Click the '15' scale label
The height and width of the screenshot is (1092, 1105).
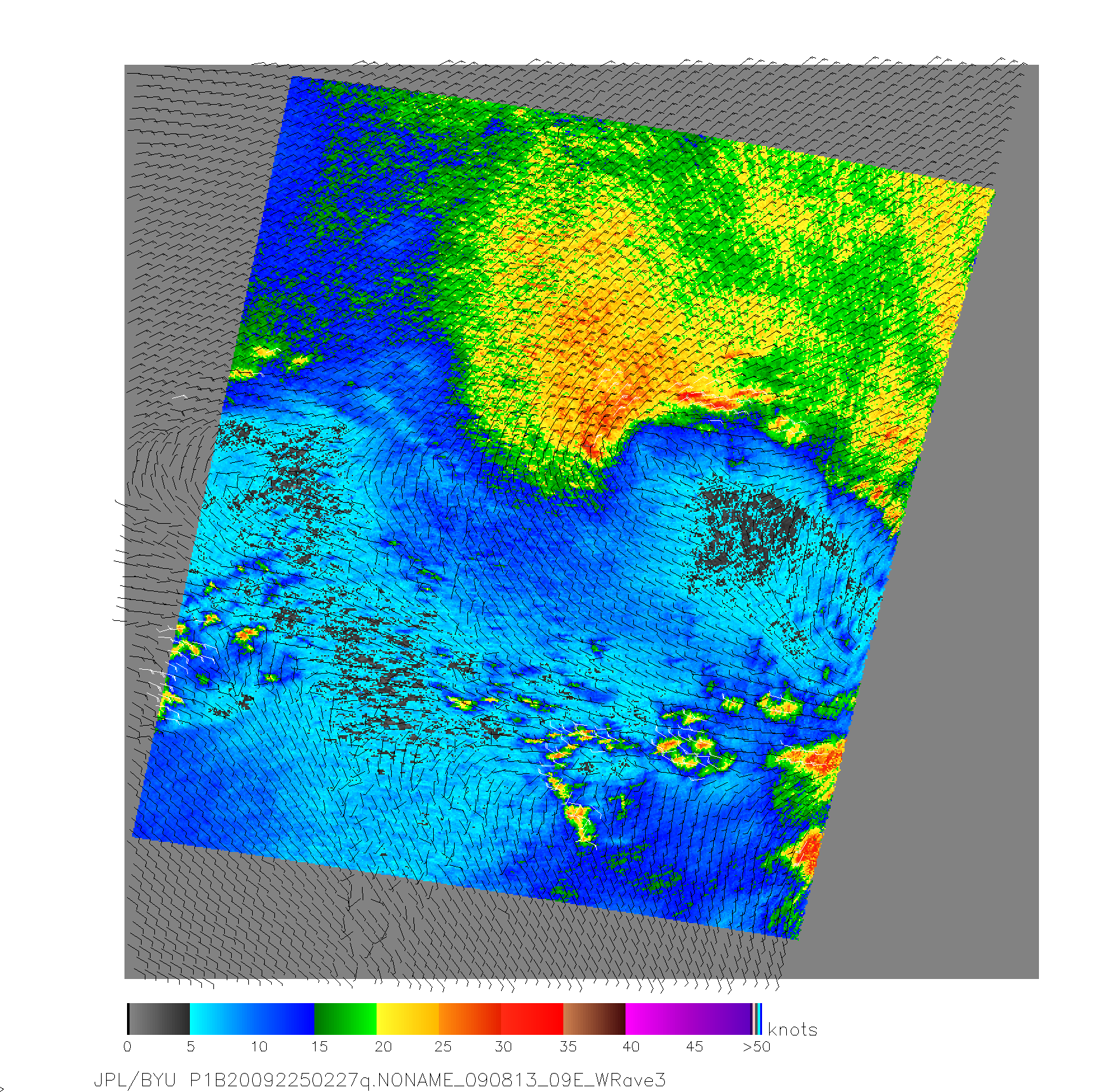click(x=319, y=1046)
